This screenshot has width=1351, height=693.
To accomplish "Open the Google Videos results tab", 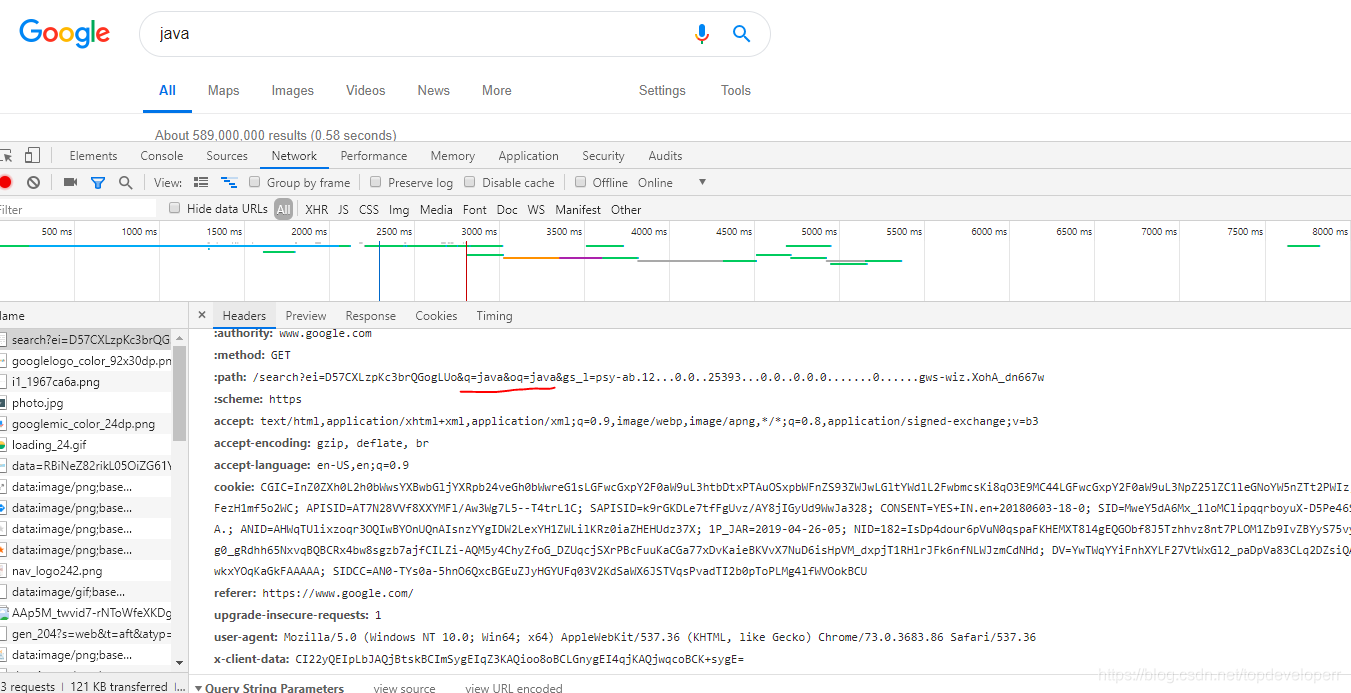I will click(365, 90).
